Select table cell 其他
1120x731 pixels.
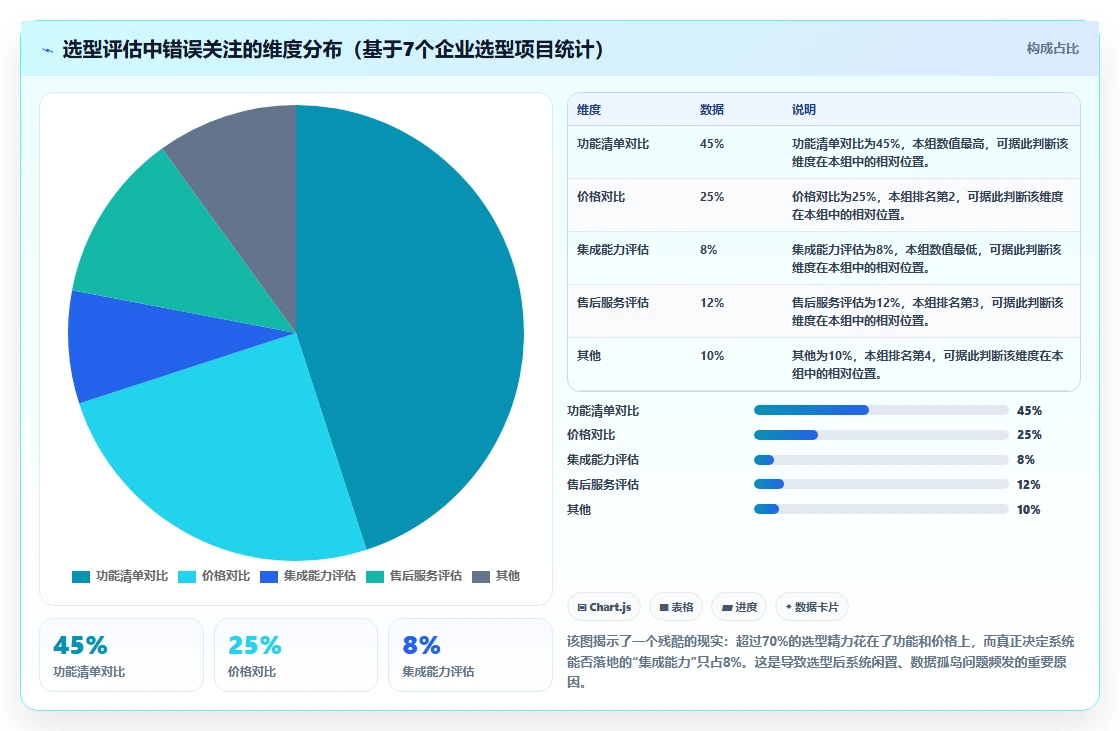coord(589,355)
